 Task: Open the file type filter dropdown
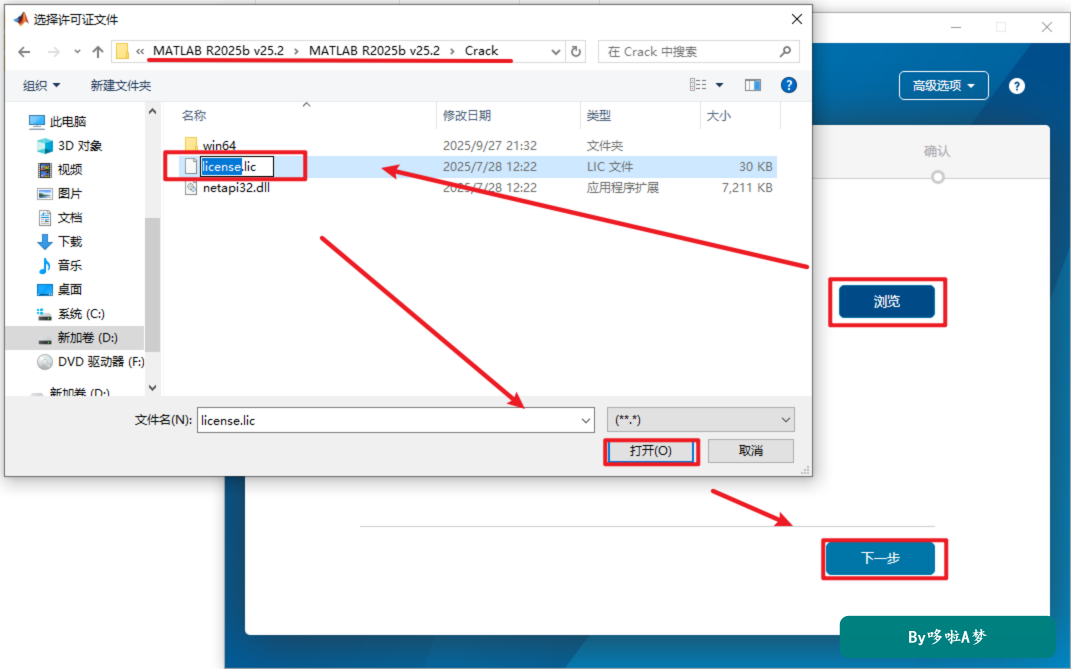click(701, 420)
